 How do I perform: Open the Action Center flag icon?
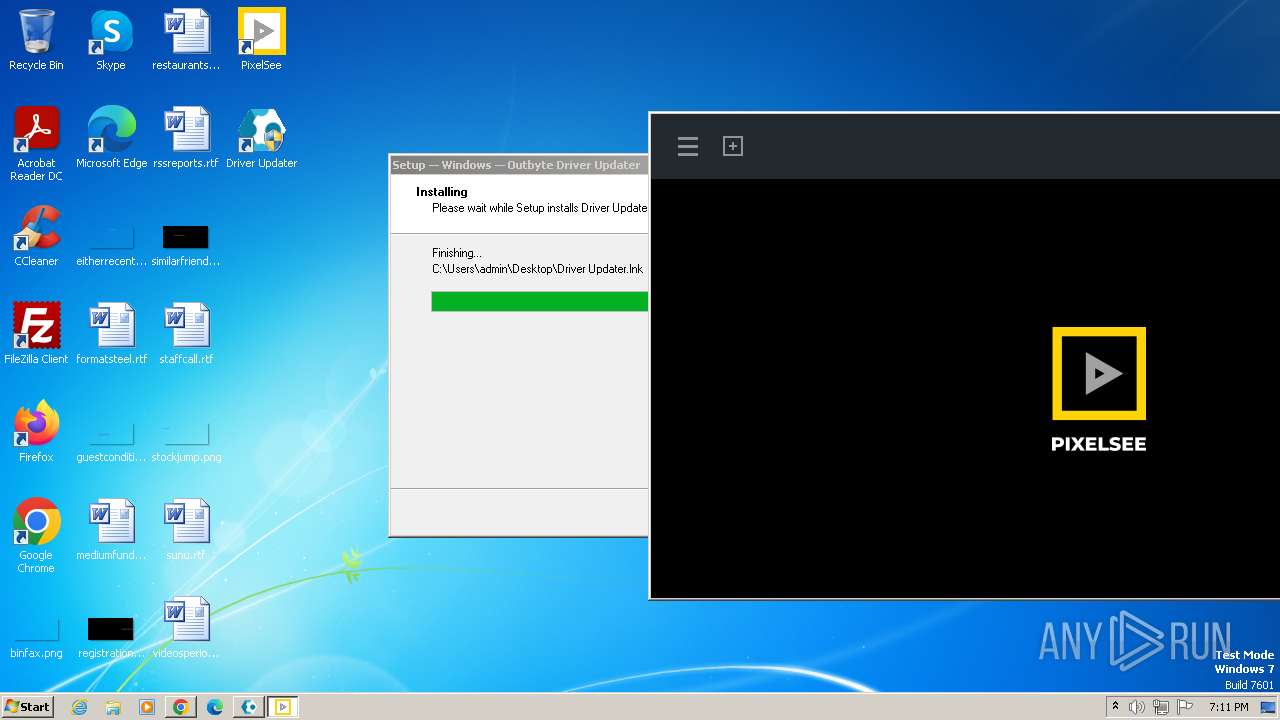point(1185,707)
